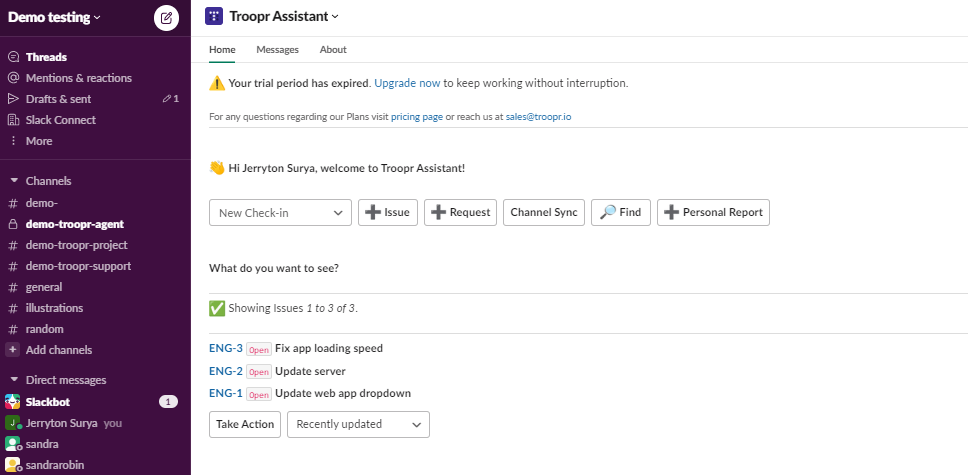Click the Take Action button

point(245,424)
